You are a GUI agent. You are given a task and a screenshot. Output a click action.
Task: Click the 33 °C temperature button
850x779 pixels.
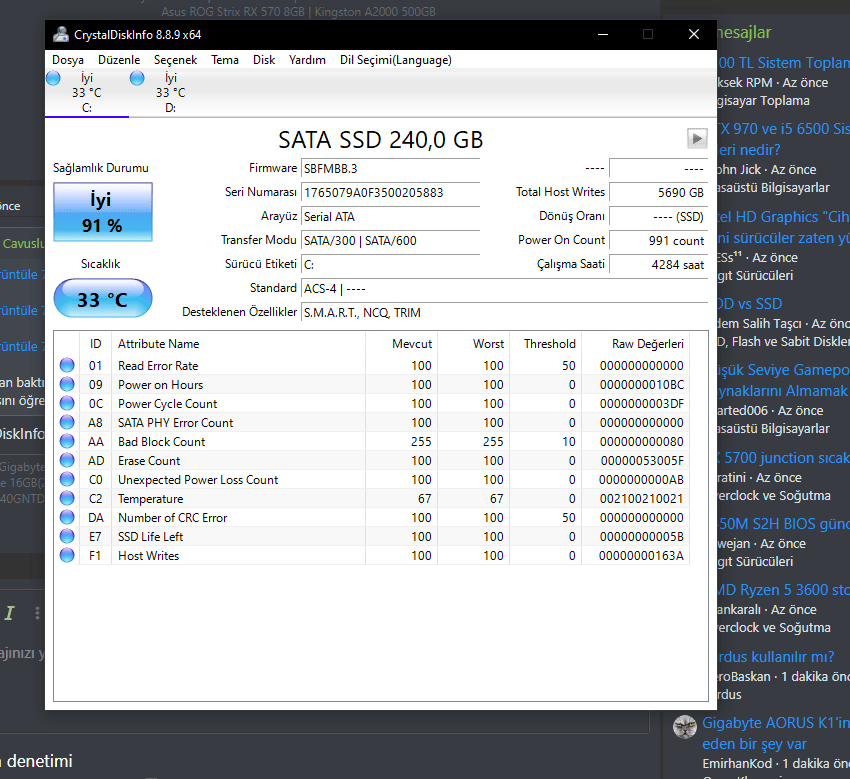tap(102, 299)
